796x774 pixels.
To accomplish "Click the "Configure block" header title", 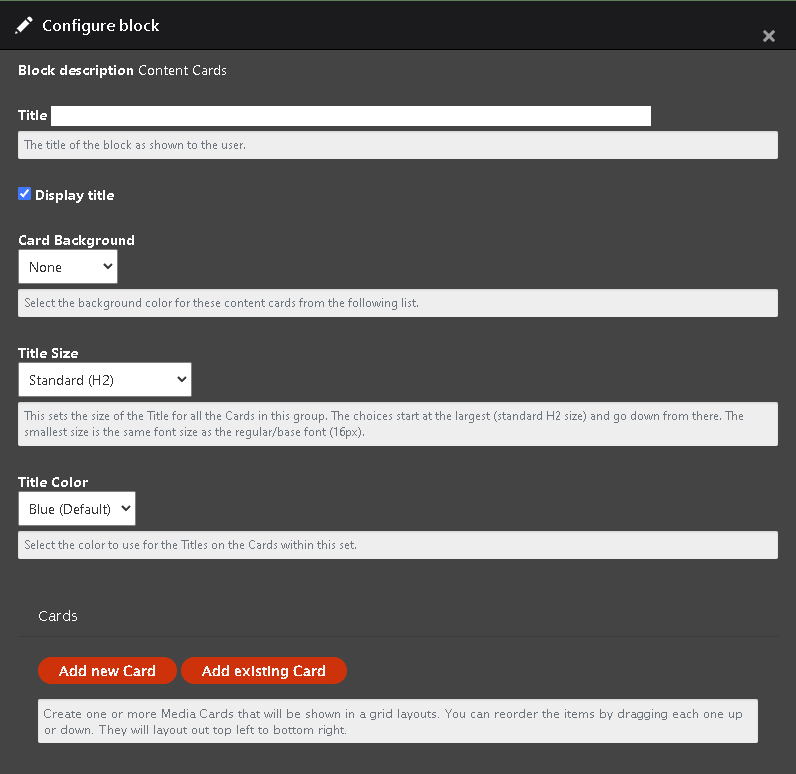I will point(101,25).
